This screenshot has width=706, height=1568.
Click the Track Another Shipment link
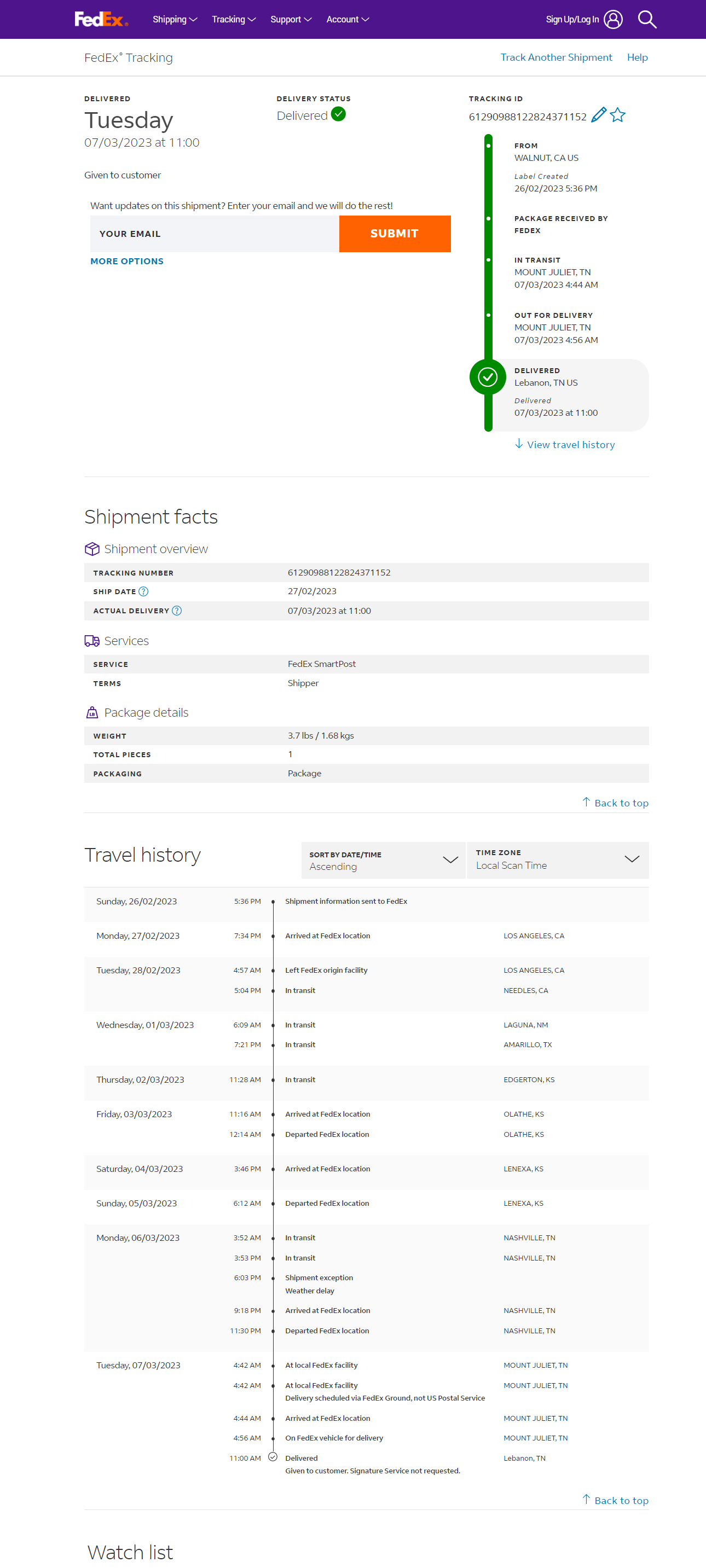tap(555, 57)
